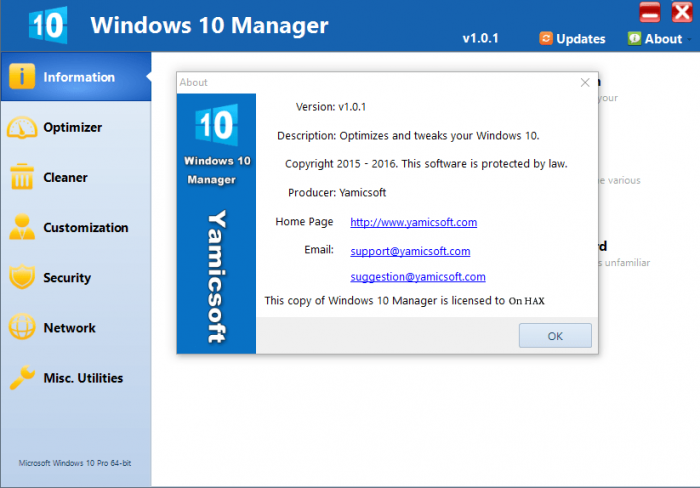Click the suggestion@yamicsoft.com email link

(x=418, y=277)
